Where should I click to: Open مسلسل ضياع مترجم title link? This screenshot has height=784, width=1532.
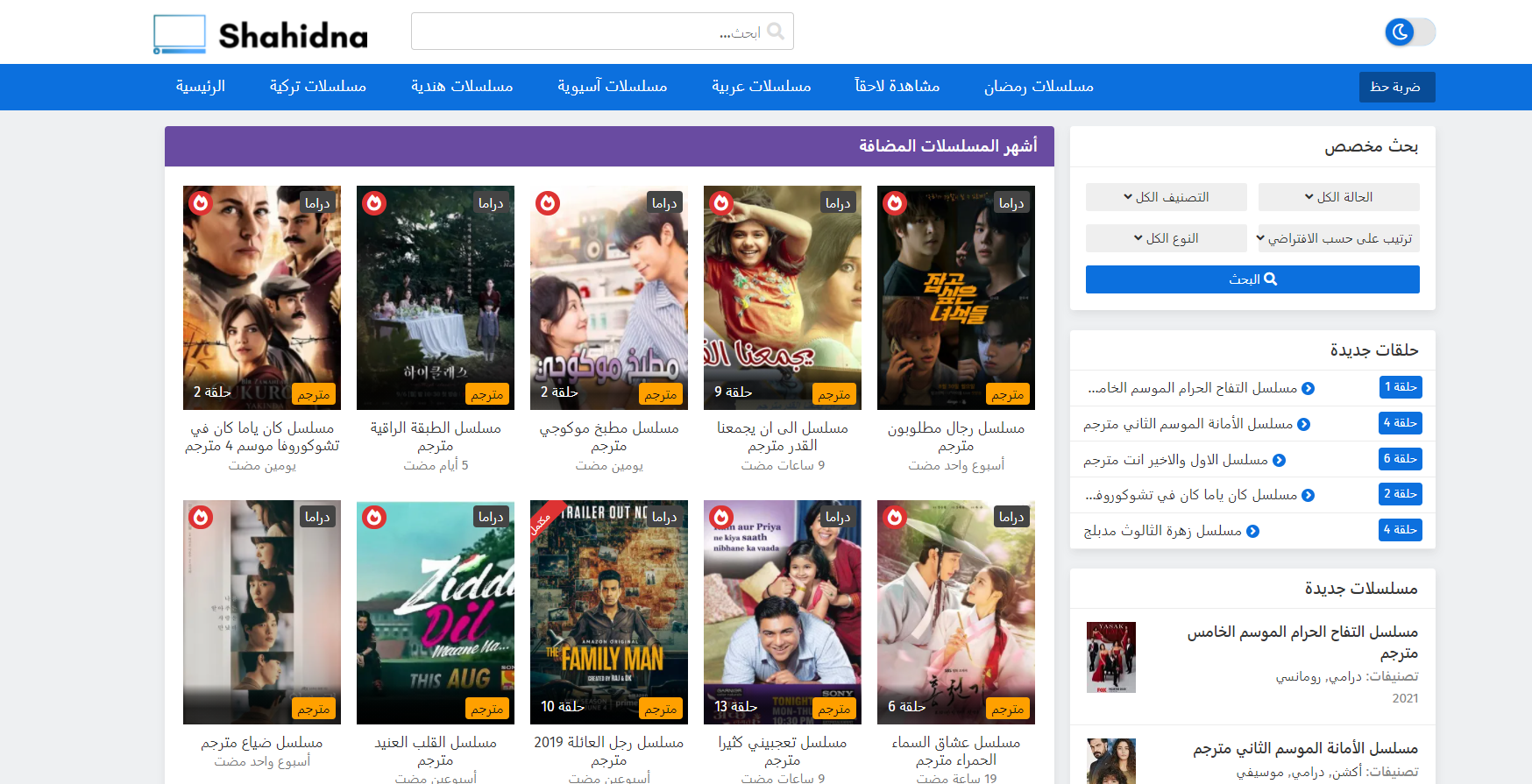click(262, 743)
